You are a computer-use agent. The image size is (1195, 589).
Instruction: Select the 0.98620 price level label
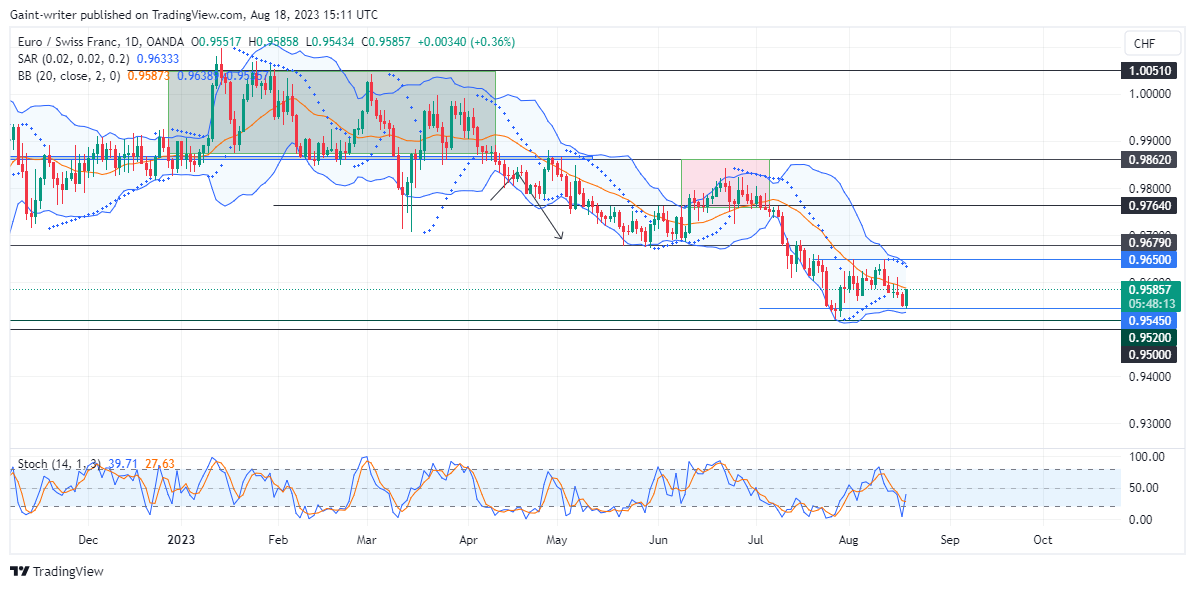tap(1149, 160)
